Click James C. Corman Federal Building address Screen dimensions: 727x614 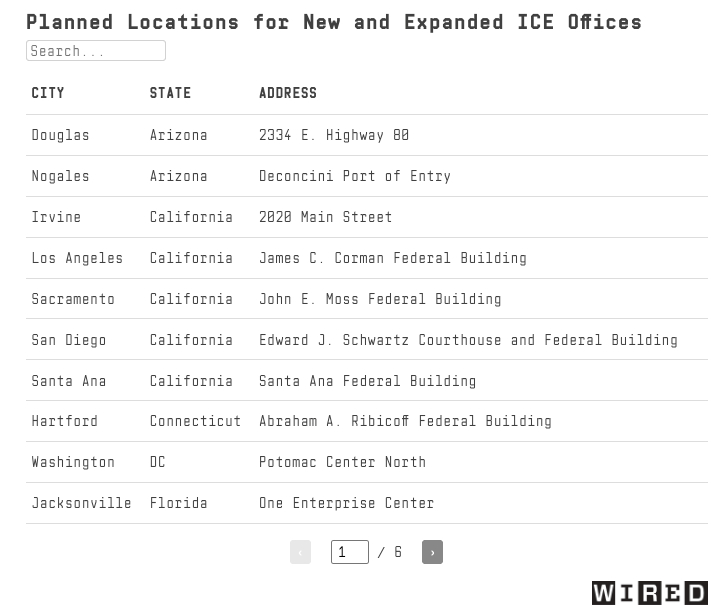[x=392, y=258]
